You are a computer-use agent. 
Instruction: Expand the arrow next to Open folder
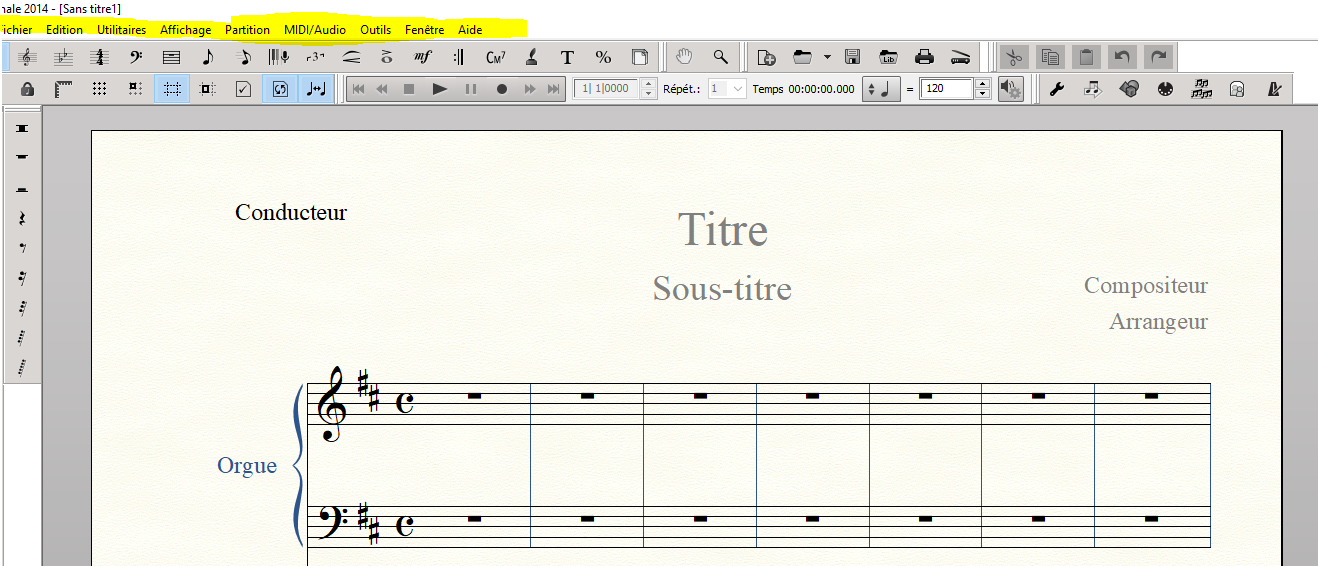tap(827, 57)
